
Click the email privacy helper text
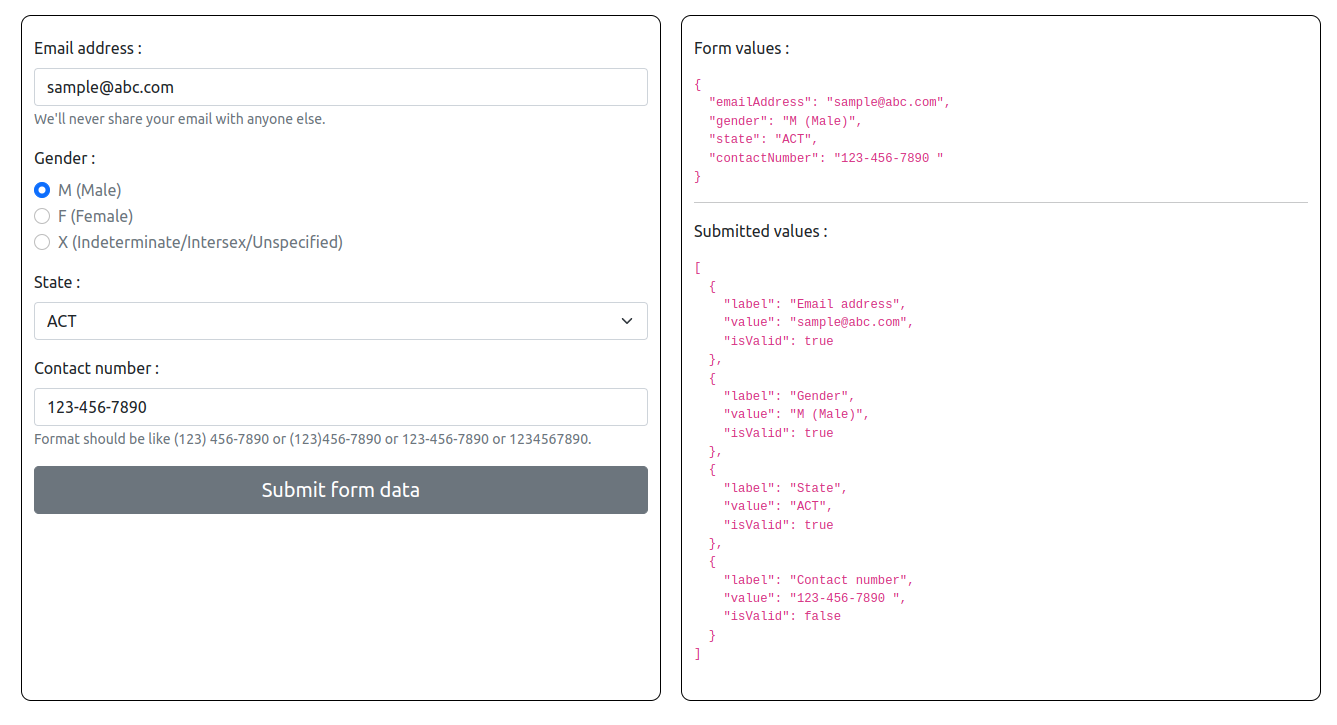pos(180,118)
